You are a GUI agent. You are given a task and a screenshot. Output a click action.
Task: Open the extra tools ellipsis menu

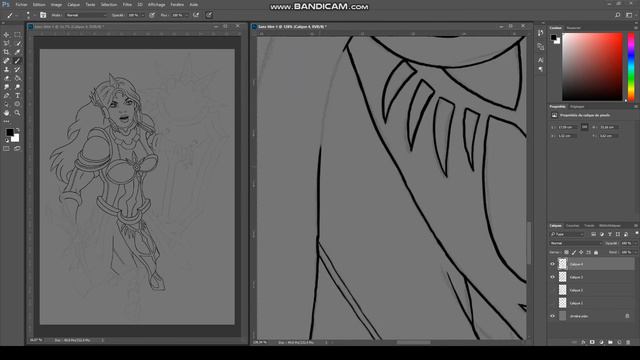(6, 121)
